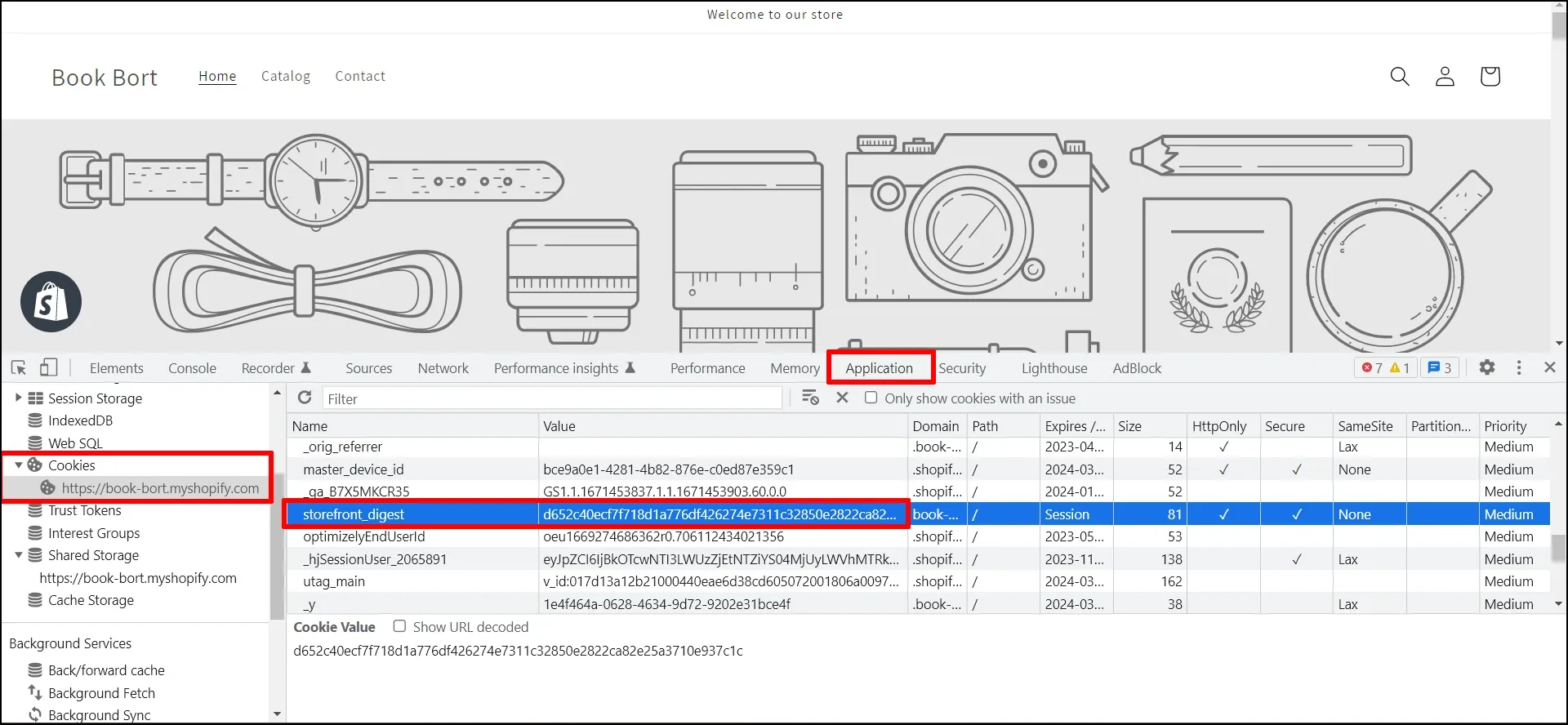Open the Console tab
Screen dimensions: 1568x725
192,368
